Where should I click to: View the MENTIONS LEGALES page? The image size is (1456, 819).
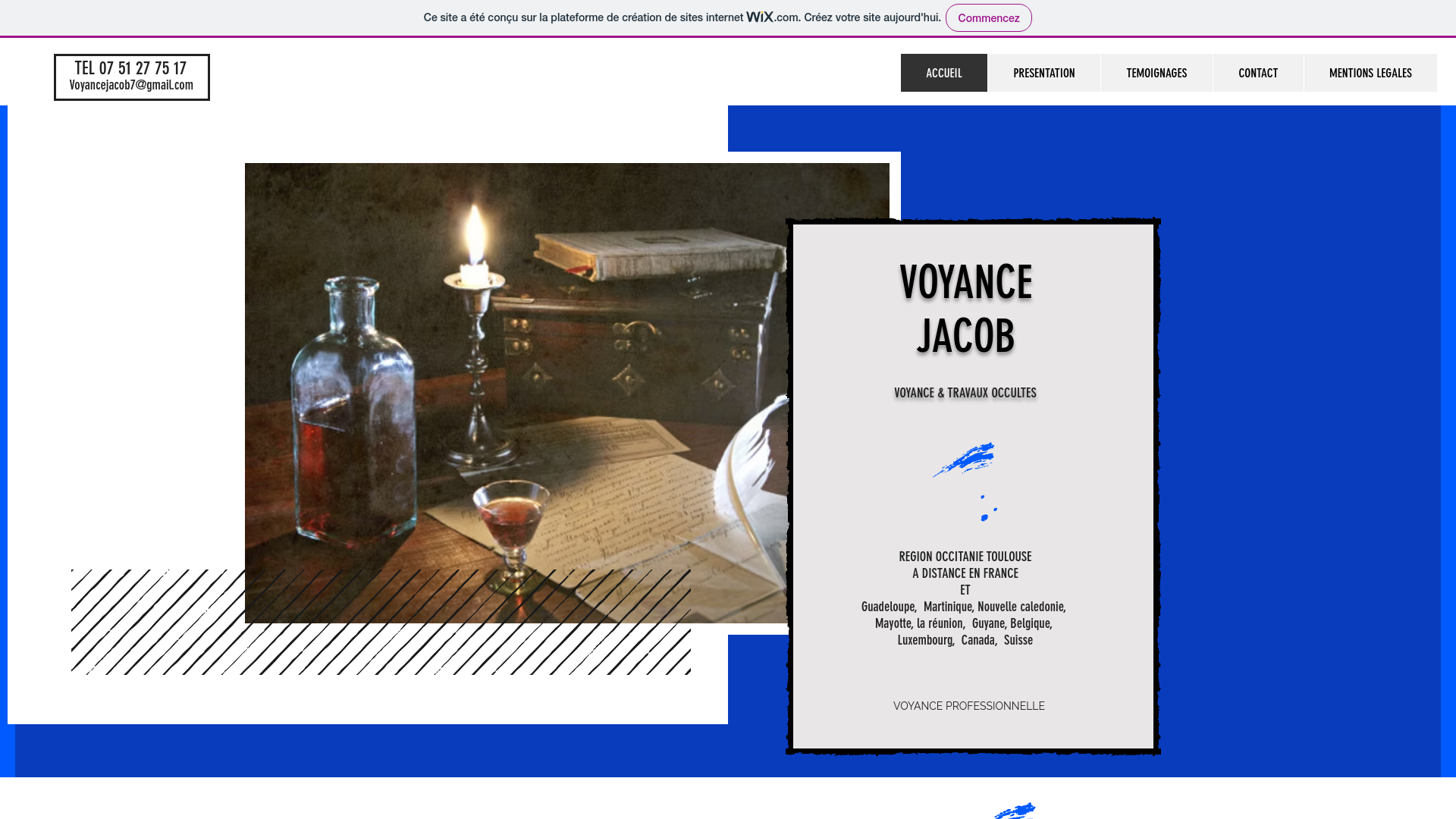click(x=1370, y=72)
